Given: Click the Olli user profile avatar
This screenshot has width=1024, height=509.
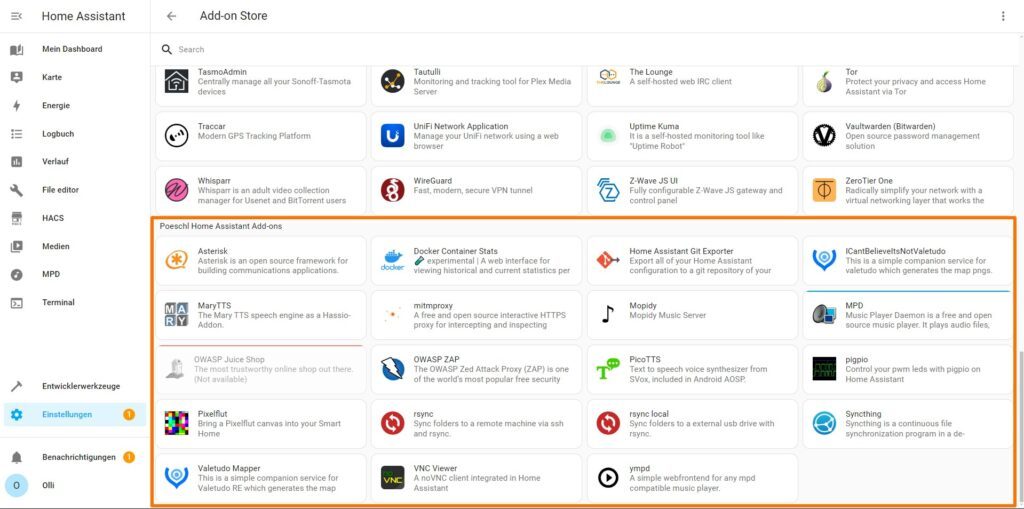Looking at the screenshot, I should point(16,486).
